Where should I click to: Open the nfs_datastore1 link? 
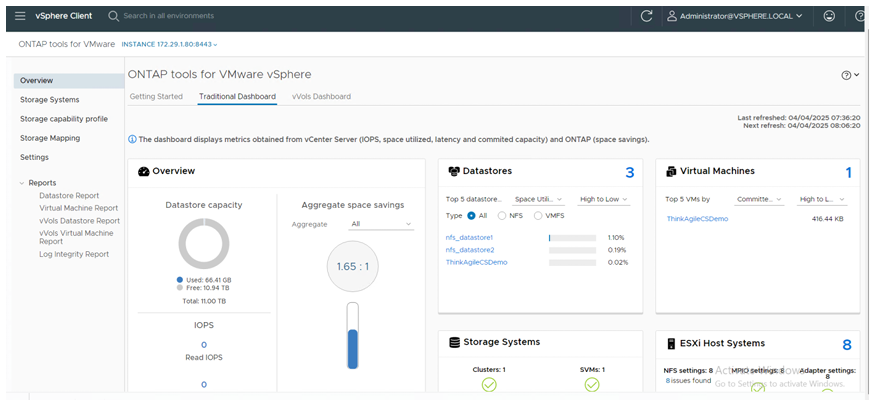point(469,237)
